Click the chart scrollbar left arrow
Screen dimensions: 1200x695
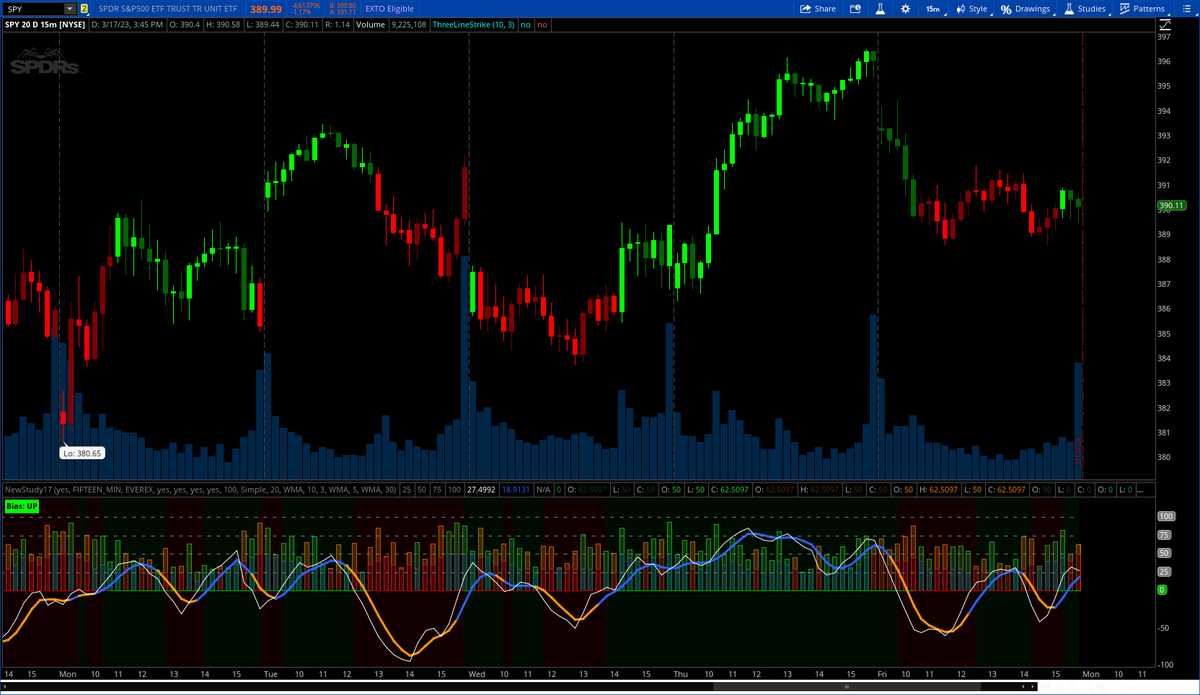pyautogui.click(x=5, y=688)
